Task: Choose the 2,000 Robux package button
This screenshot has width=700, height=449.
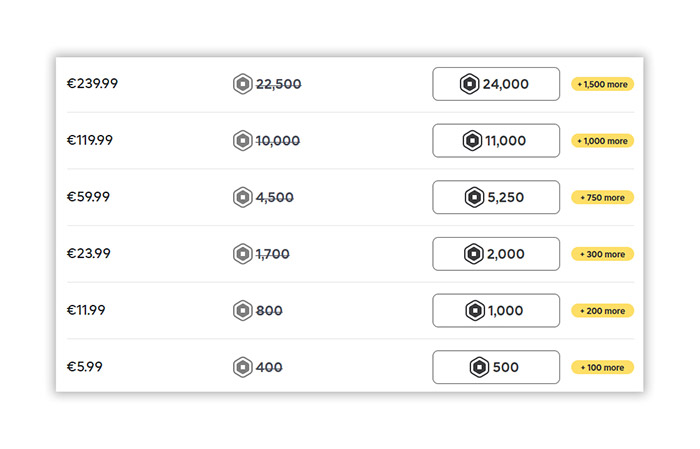Action: [x=496, y=254]
